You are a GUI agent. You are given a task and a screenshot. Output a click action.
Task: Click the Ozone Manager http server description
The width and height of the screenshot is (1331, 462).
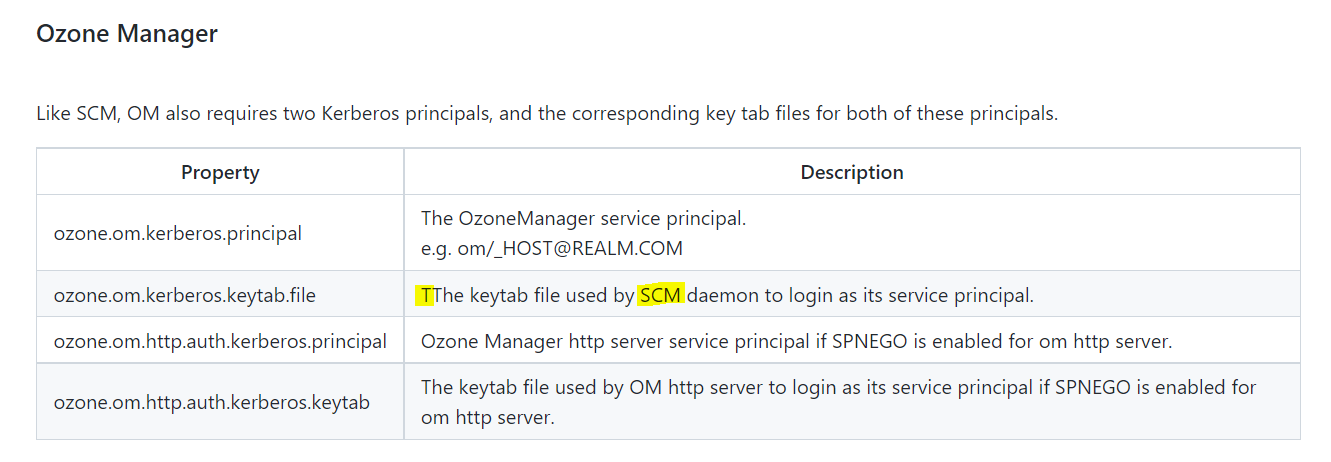click(x=796, y=341)
